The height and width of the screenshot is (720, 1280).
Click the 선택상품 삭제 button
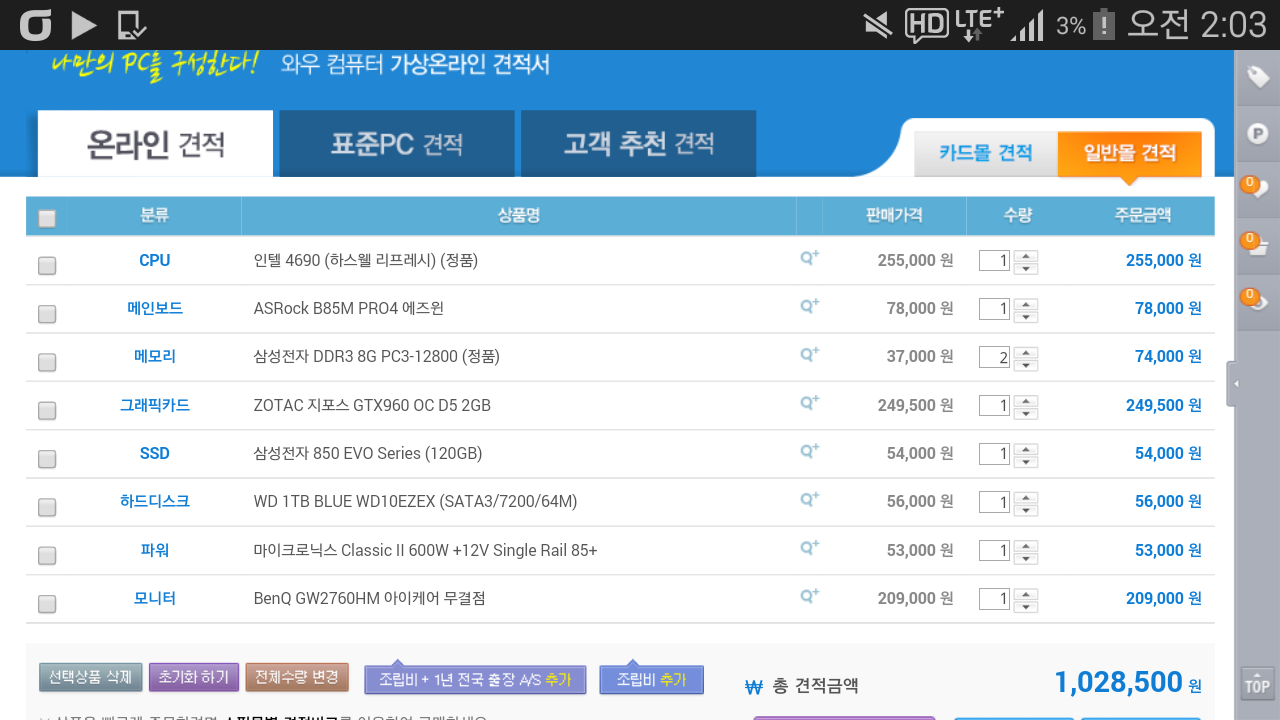pyautogui.click(x=90, y=677)
